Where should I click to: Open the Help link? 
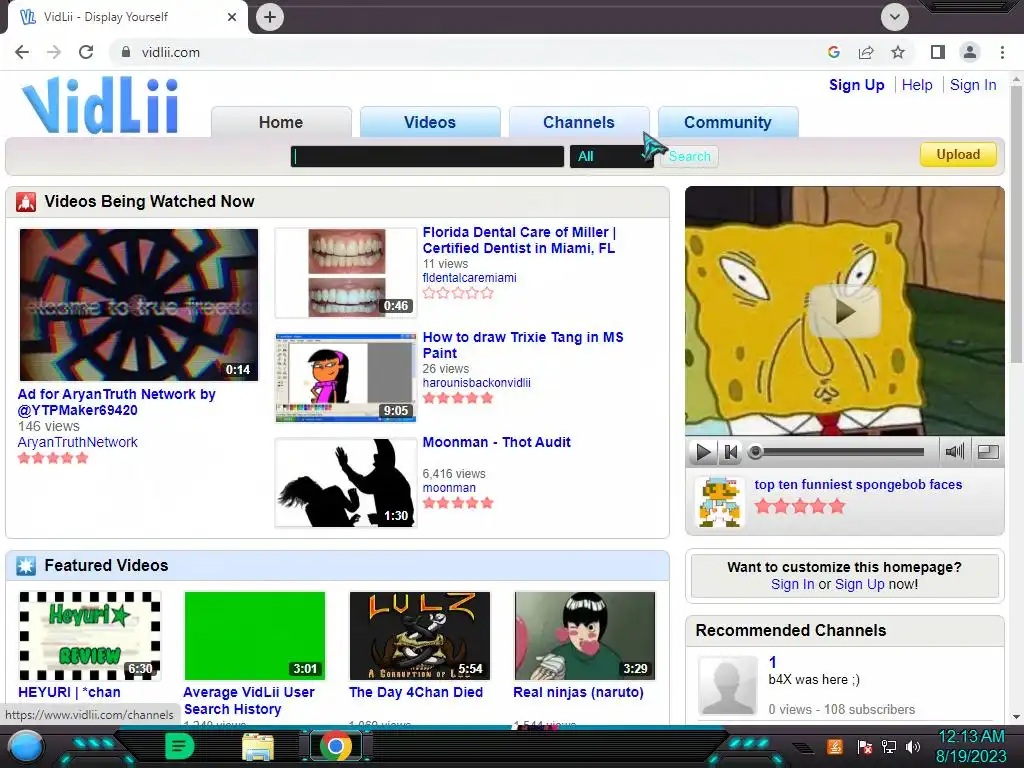coord(917,85)
